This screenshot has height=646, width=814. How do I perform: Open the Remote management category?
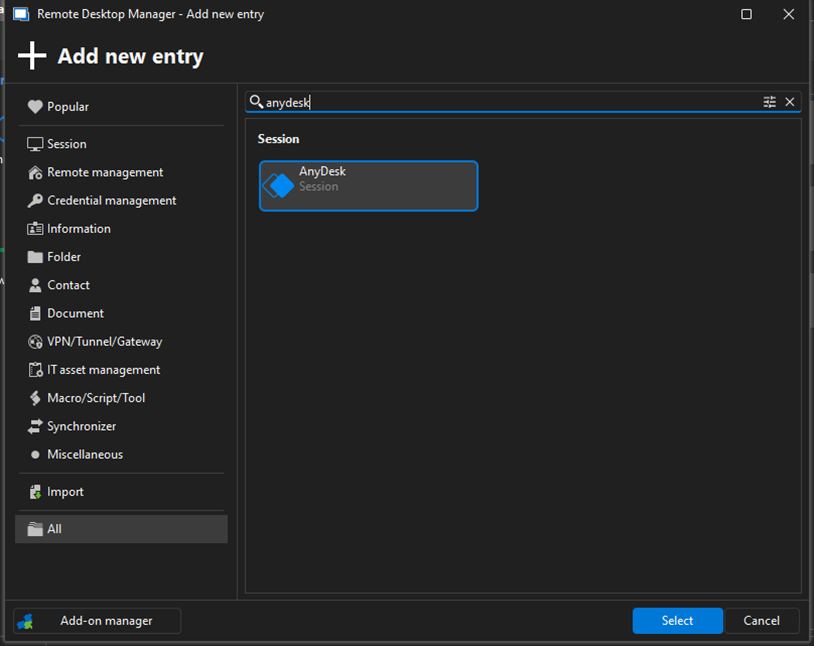click(x=105, y=172)
